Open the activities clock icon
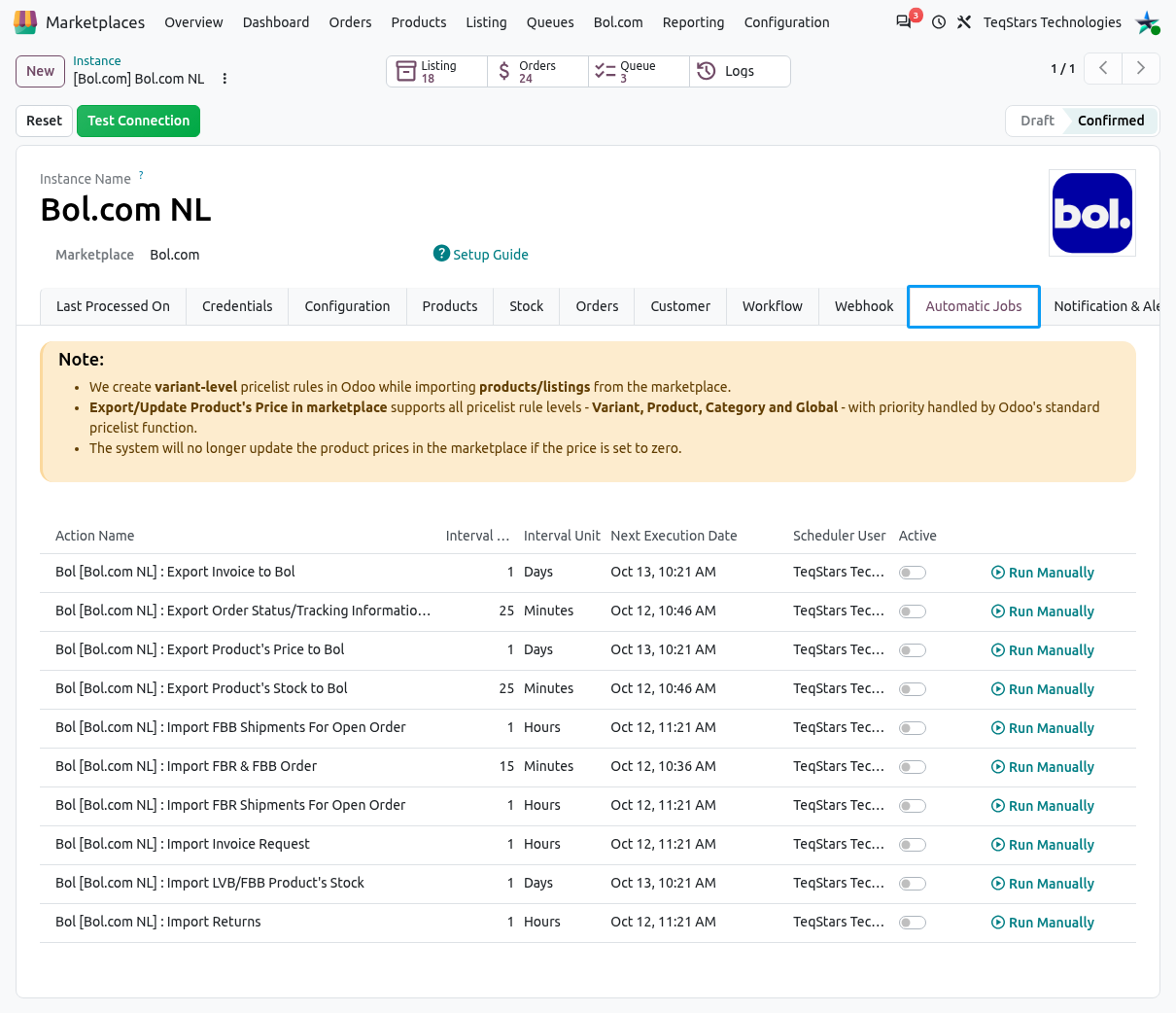The width and height of the screenshot is (1176, 1013). [939, 21]
